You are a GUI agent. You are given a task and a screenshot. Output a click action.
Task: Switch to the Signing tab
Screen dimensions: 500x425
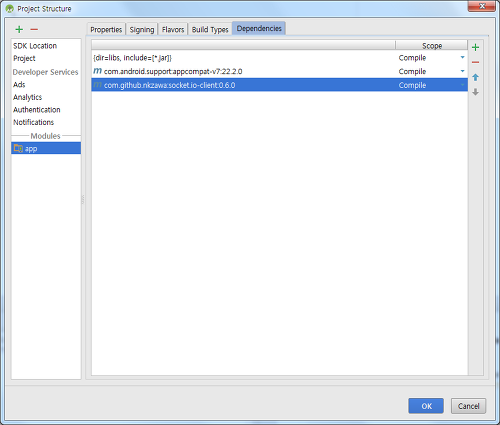(142, 29)
